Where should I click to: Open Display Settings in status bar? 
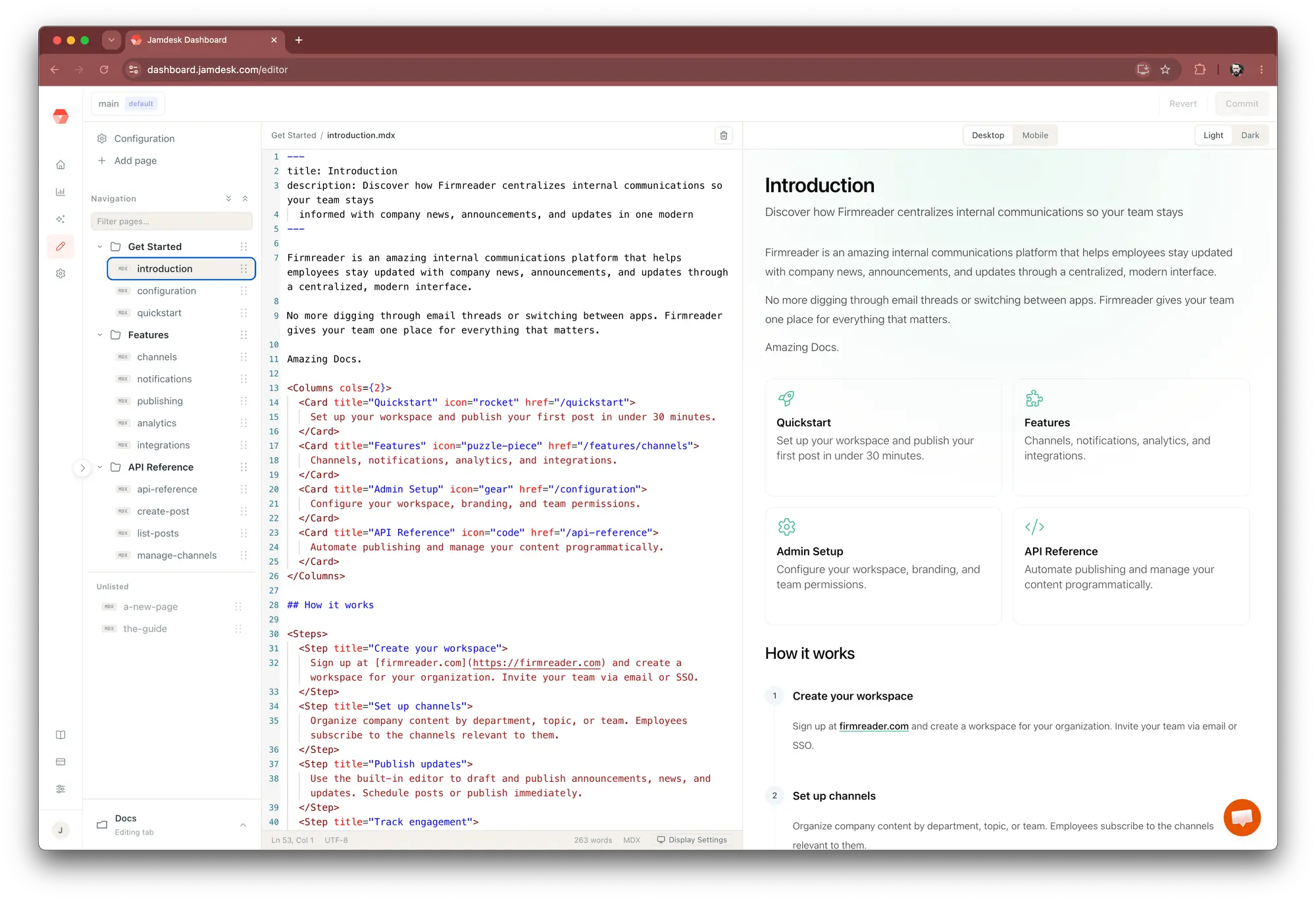click(x=692, y=840)
